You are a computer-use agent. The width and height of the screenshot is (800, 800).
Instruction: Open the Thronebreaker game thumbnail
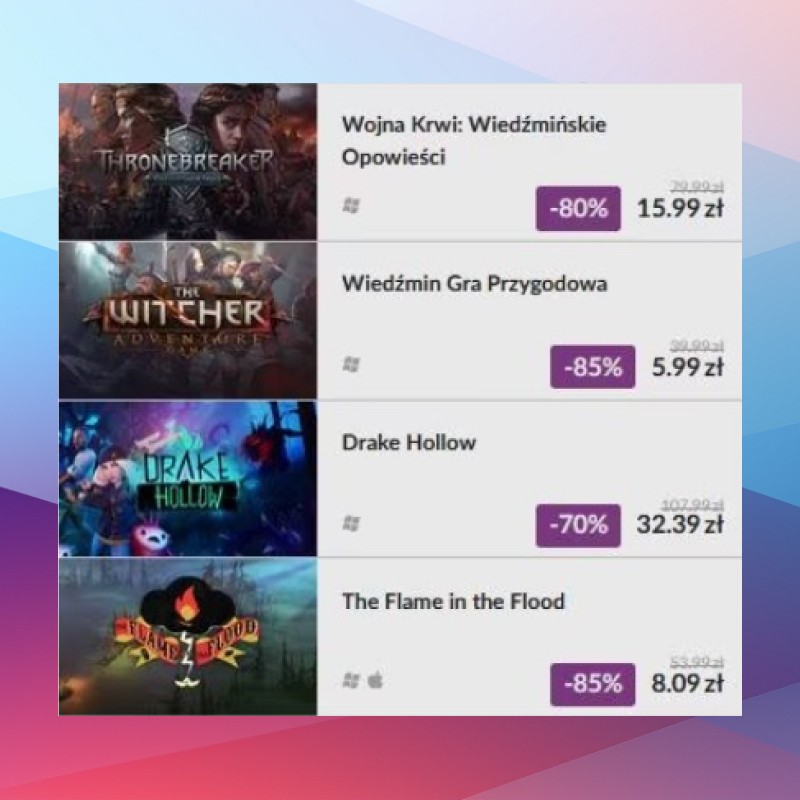click(188, 162)
